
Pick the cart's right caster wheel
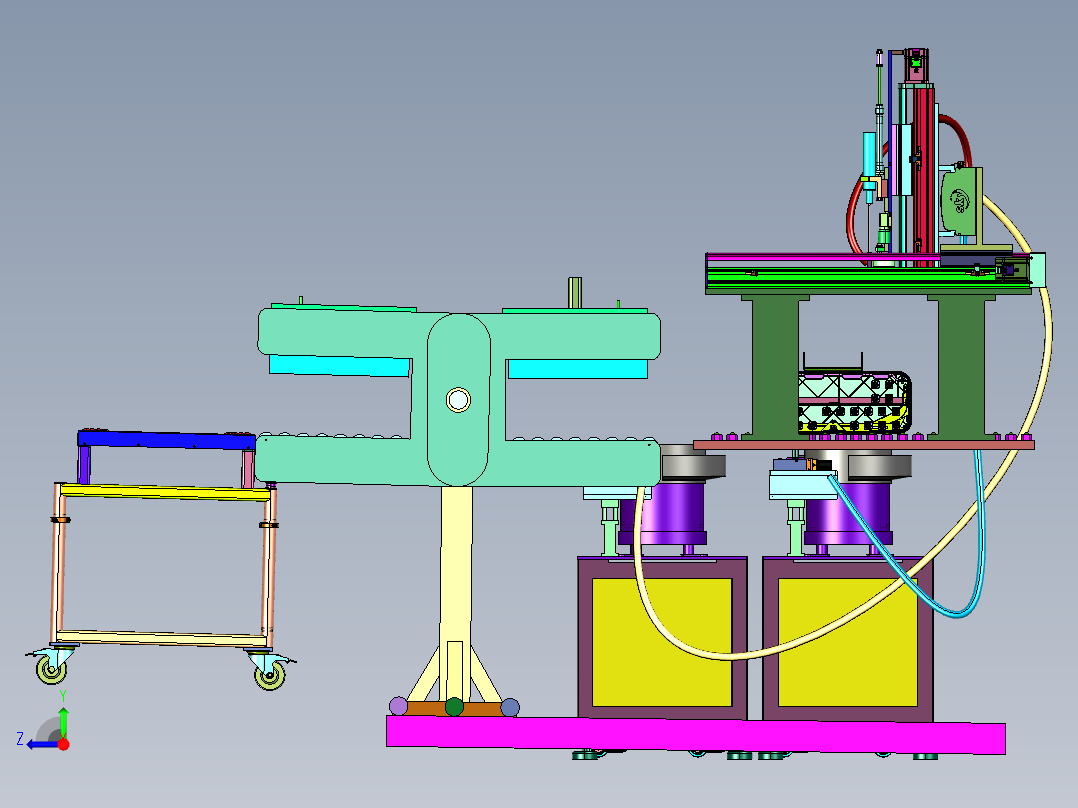270,675
